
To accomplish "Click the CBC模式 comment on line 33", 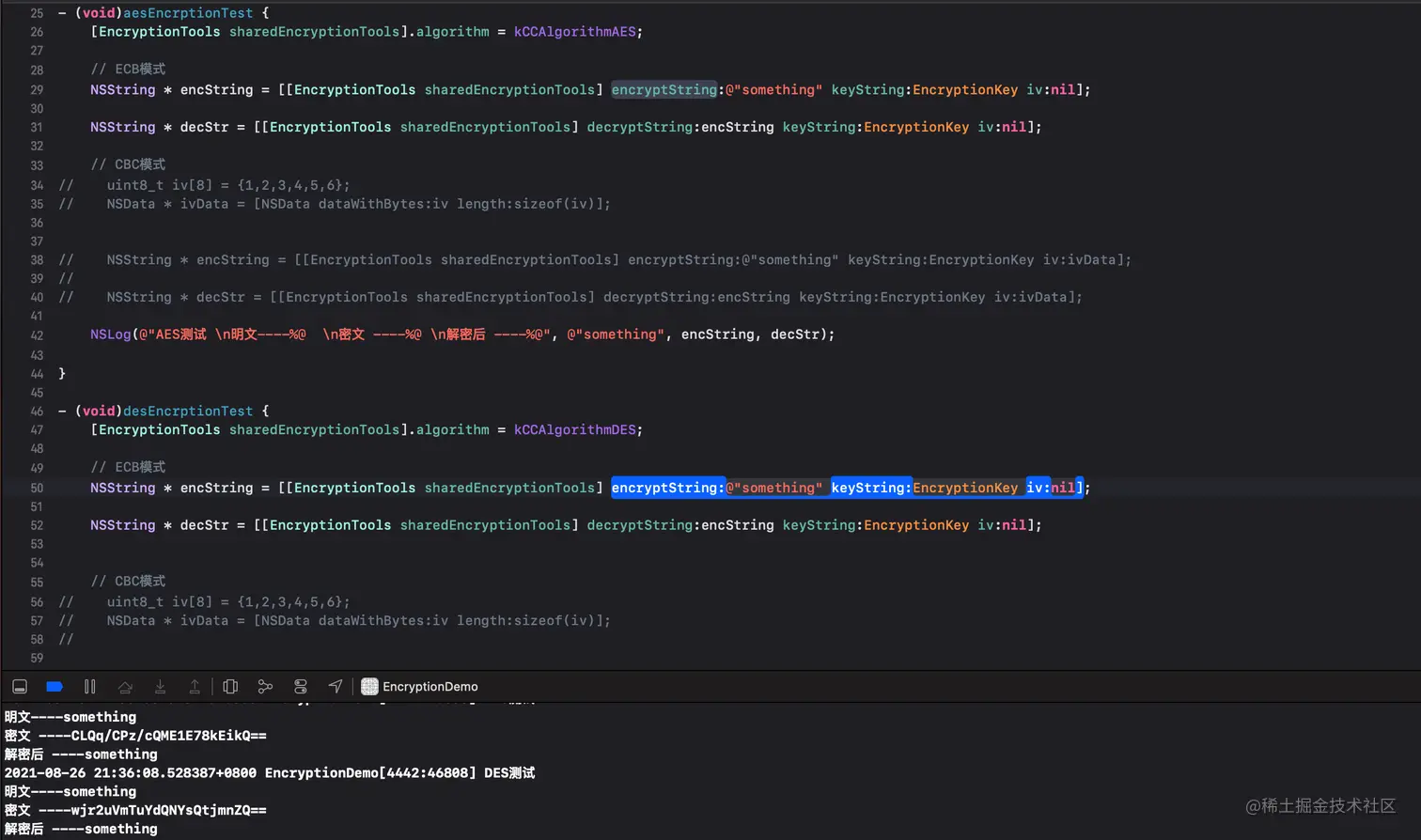I will click(x=128, y=164).
